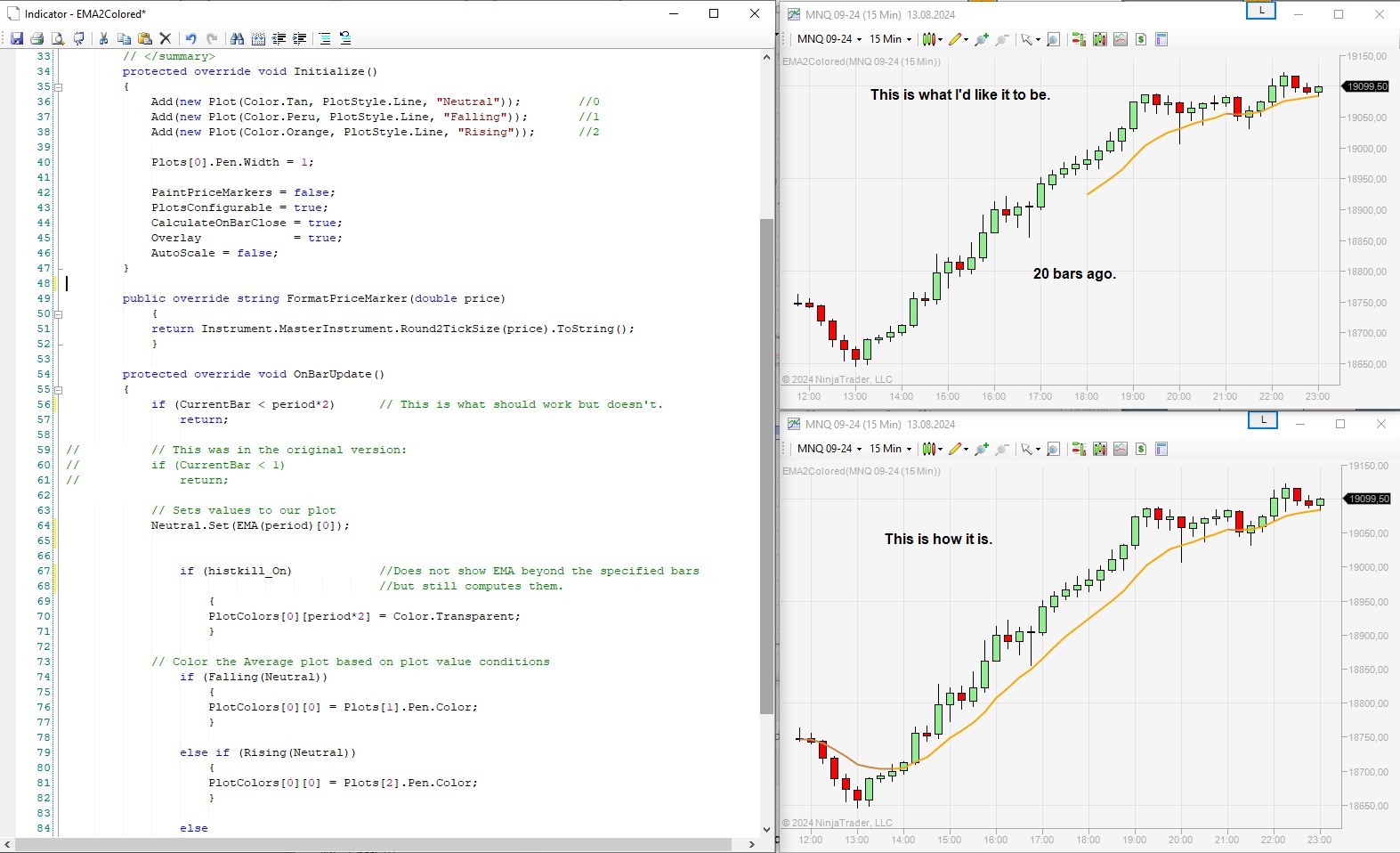Click the 'if (histkill_On)' code line
The width and height of the screenshot is (1400, 853).
236,571
